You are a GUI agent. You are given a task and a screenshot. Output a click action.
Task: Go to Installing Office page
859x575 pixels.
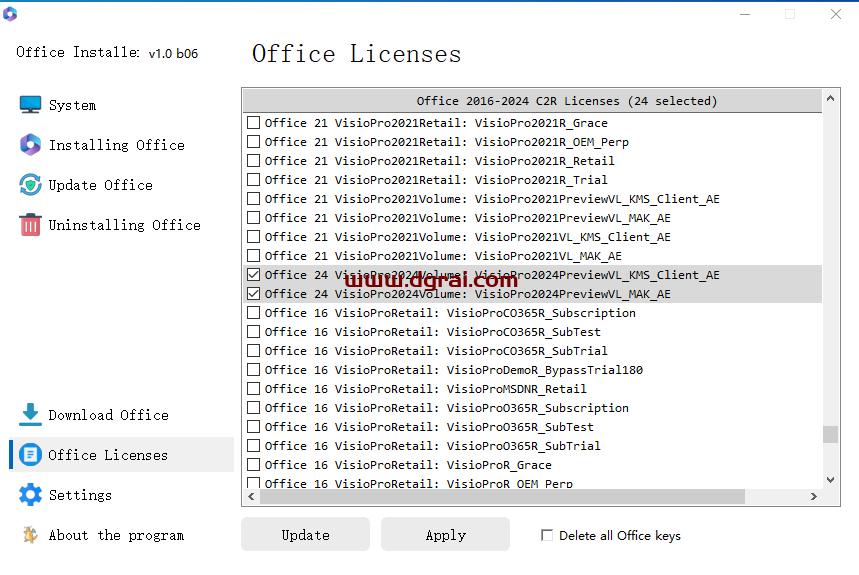click(117, 145)
